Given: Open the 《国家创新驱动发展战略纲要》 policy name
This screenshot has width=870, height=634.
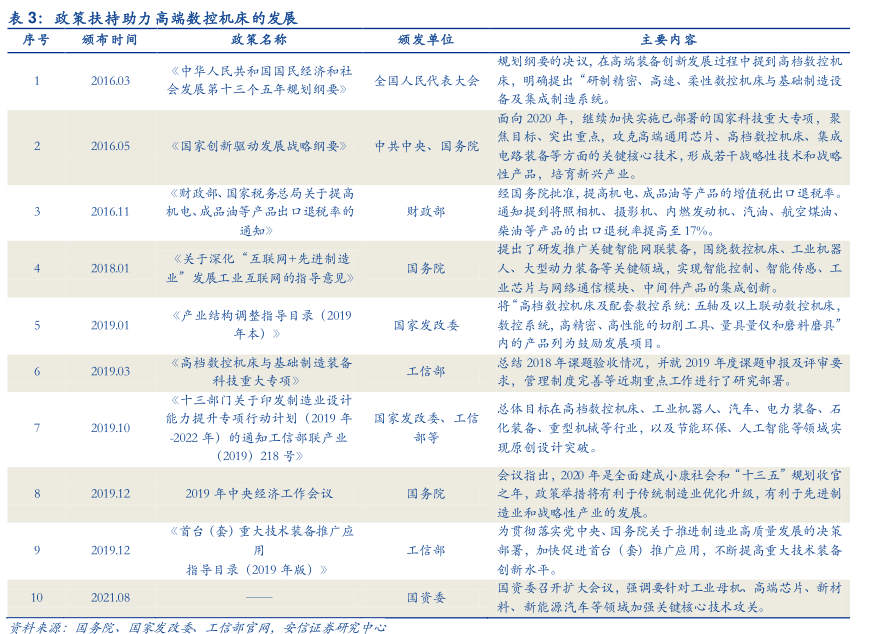Looking at the screenshot, I should point(259,146).
